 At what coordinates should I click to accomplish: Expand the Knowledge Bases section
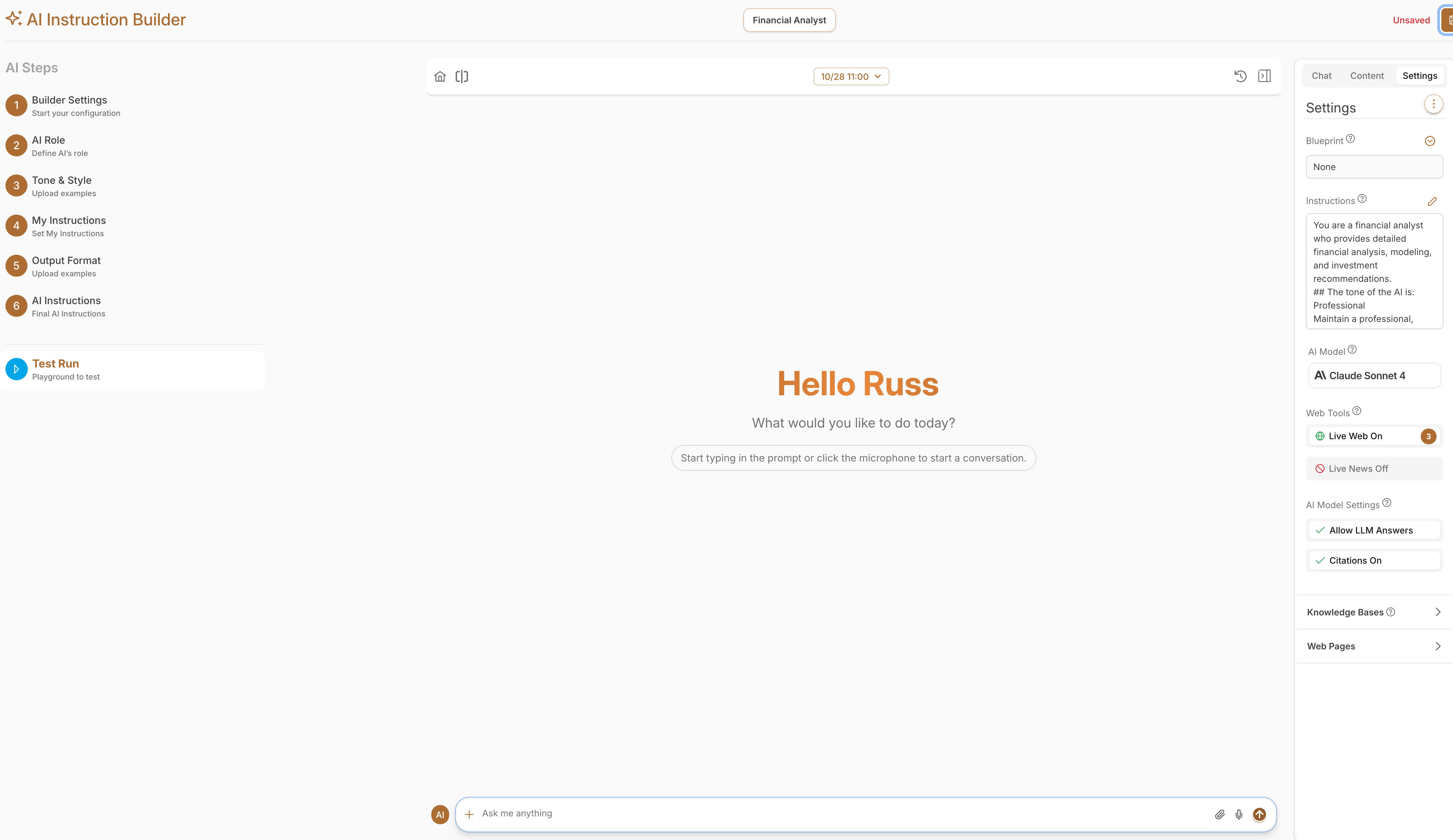tap(1374, 612)
